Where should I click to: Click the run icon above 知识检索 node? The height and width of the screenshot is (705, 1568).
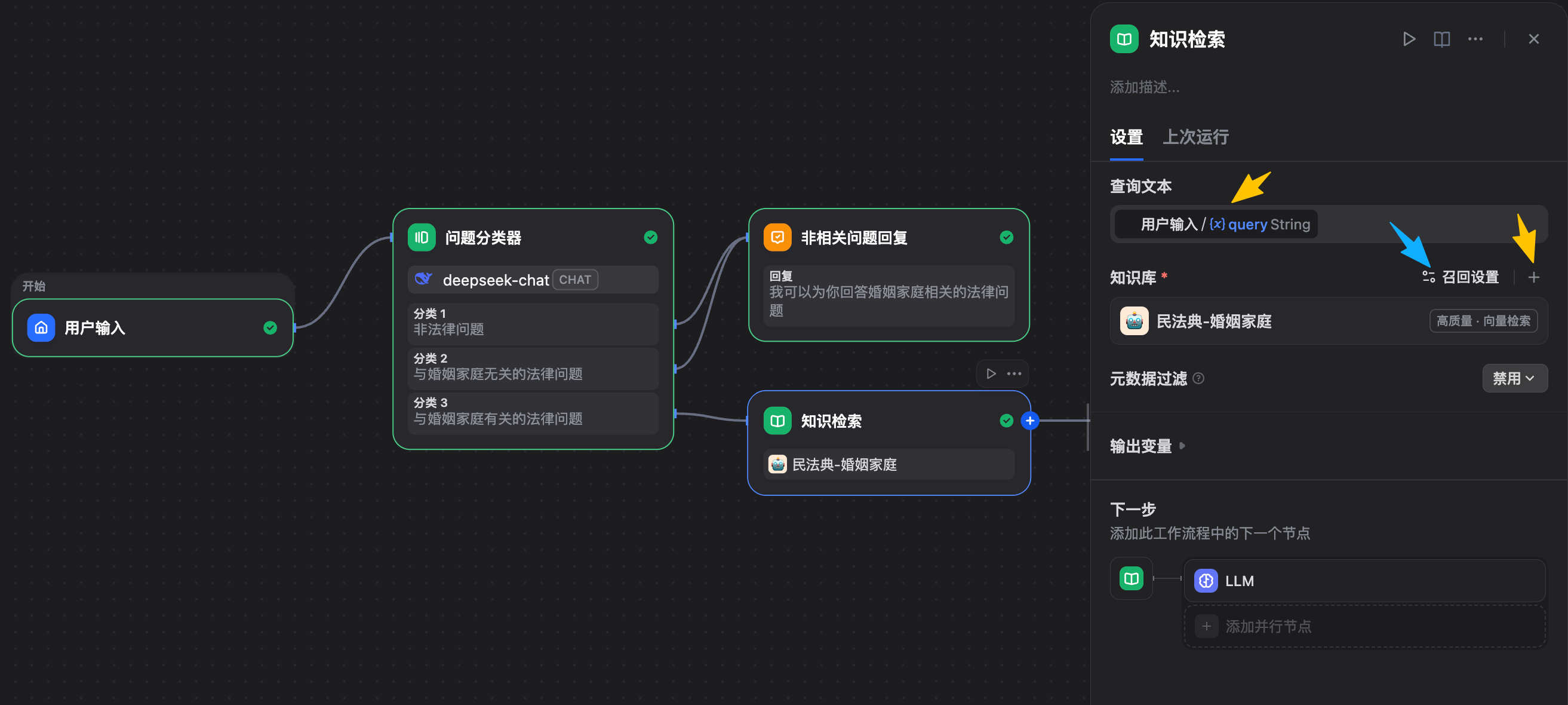(x=991, y=374)
